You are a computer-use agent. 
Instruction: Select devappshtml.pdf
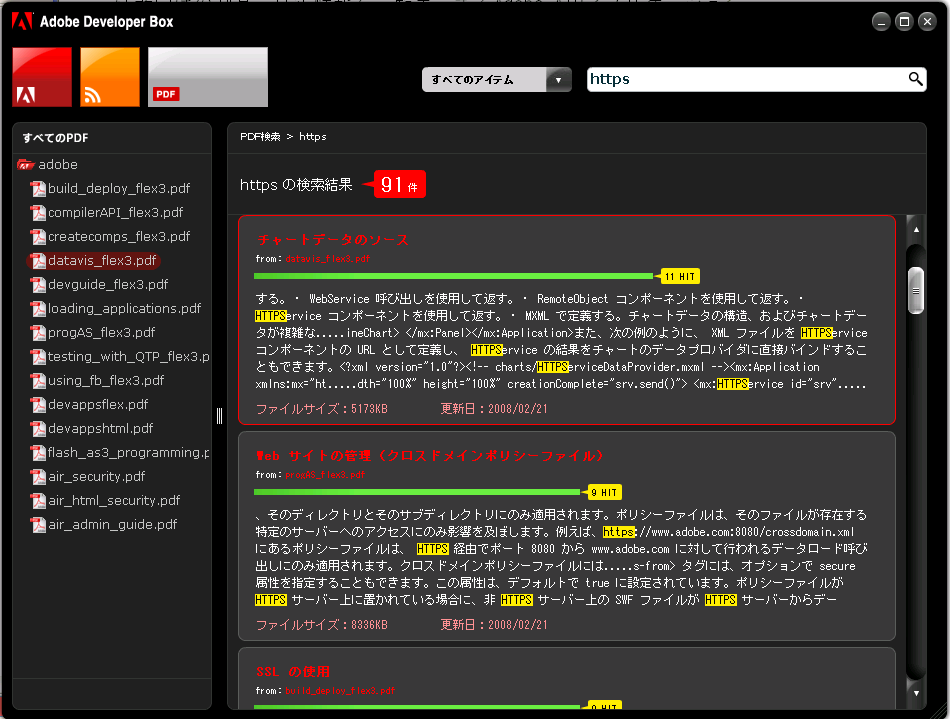pyautogui.click(x=101, y=428)
